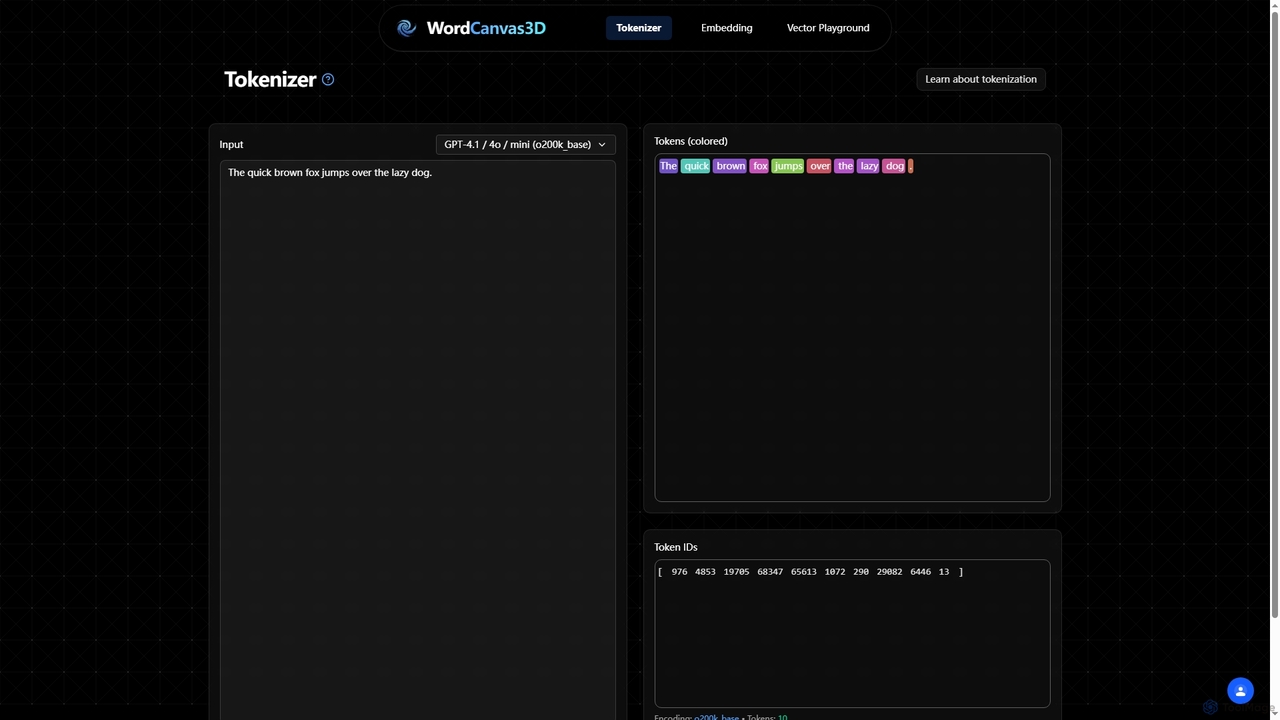Screen dimensions: 1280x720
Task: Click the 'Tokenizer' page heading
Action: click(x=270, y=79)
